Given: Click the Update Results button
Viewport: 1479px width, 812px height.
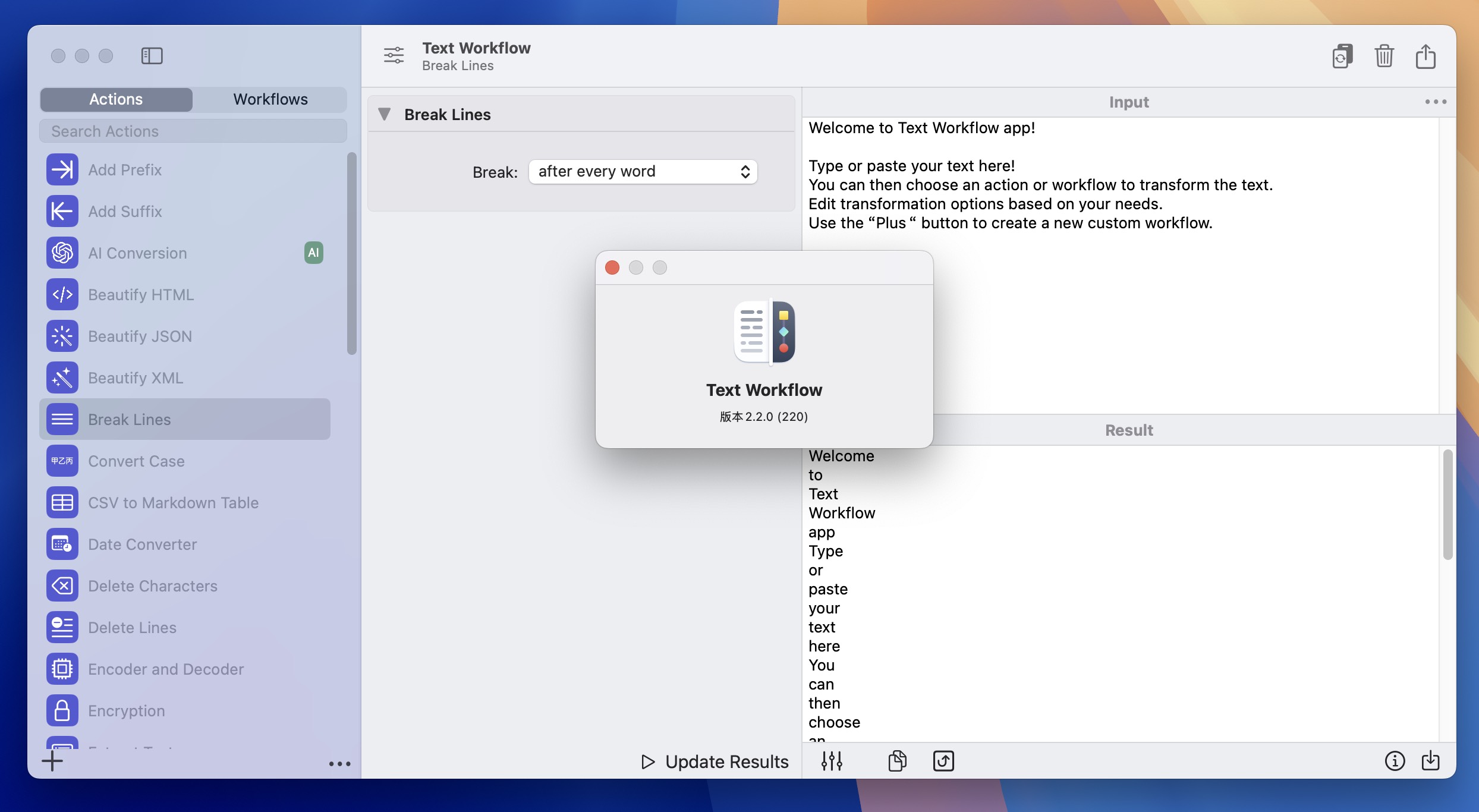Looking at the screenshot, I should (x=715, y=761).
